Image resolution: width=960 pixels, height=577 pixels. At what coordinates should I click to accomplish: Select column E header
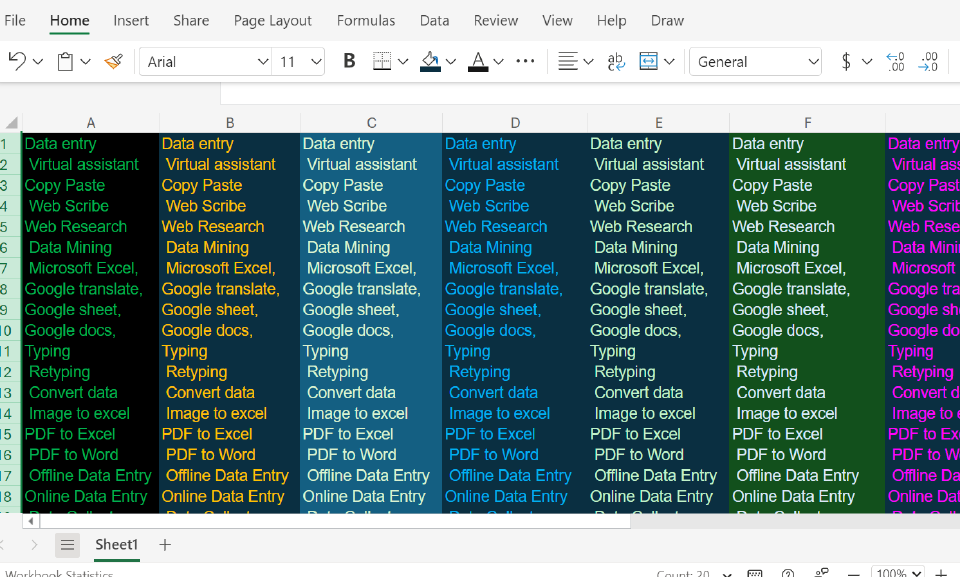point(659,123)
